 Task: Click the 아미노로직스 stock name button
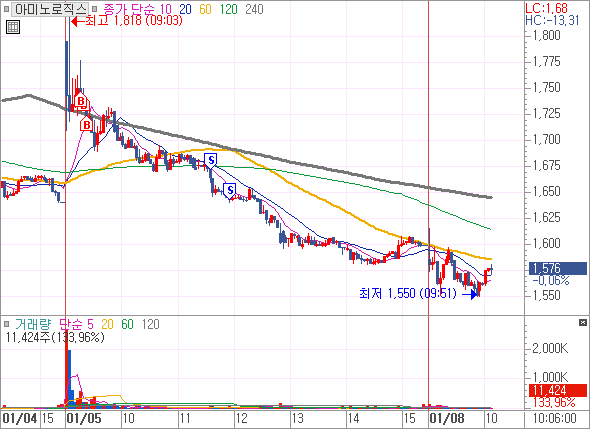point(50,9)
